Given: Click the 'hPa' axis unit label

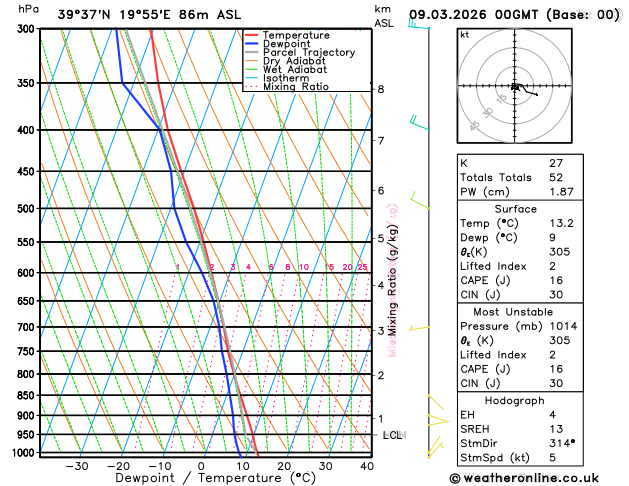Looking at the screenshot, I should coord(28,10).
